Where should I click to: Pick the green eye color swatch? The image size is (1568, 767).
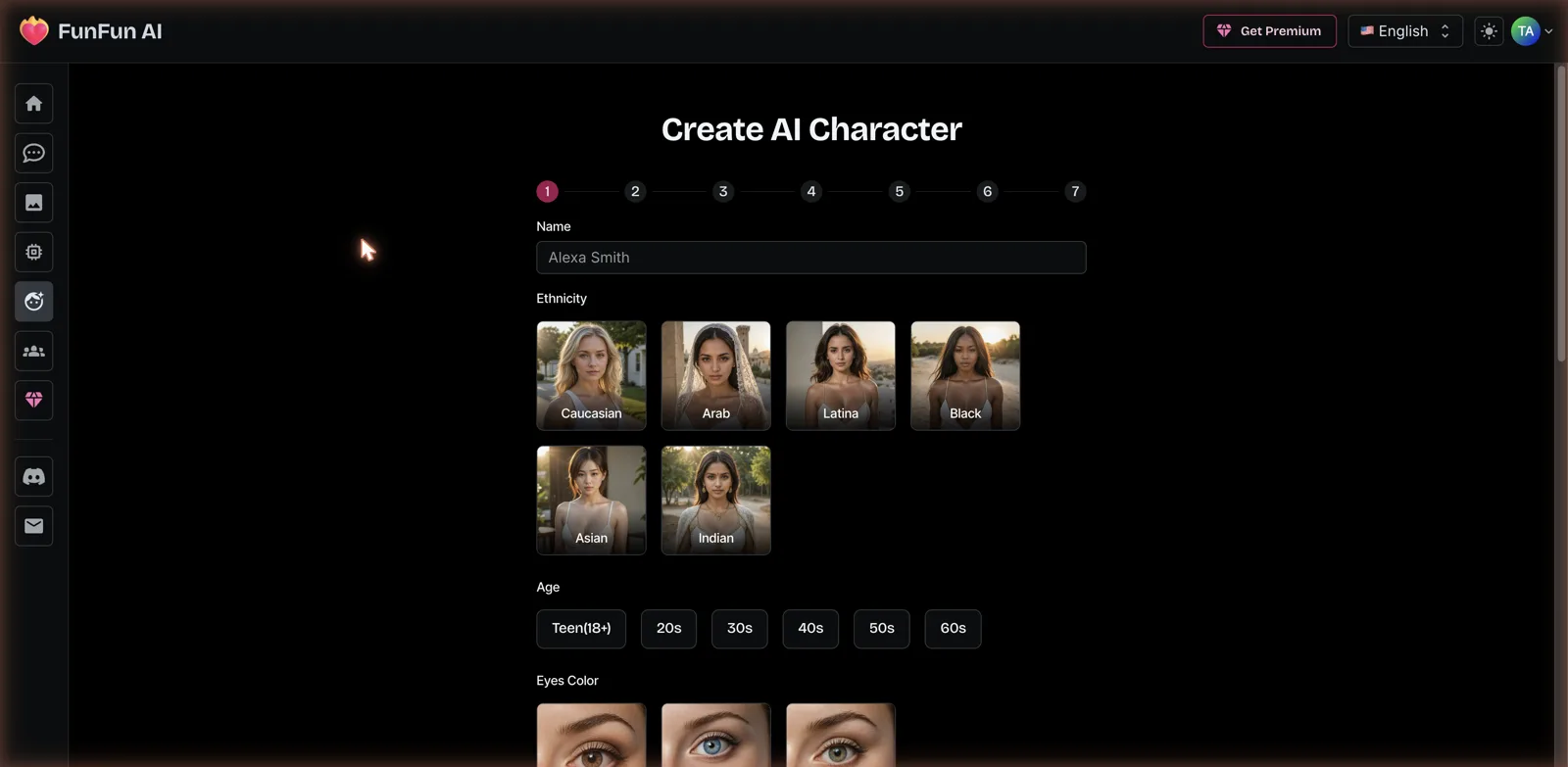click(841, 736)
